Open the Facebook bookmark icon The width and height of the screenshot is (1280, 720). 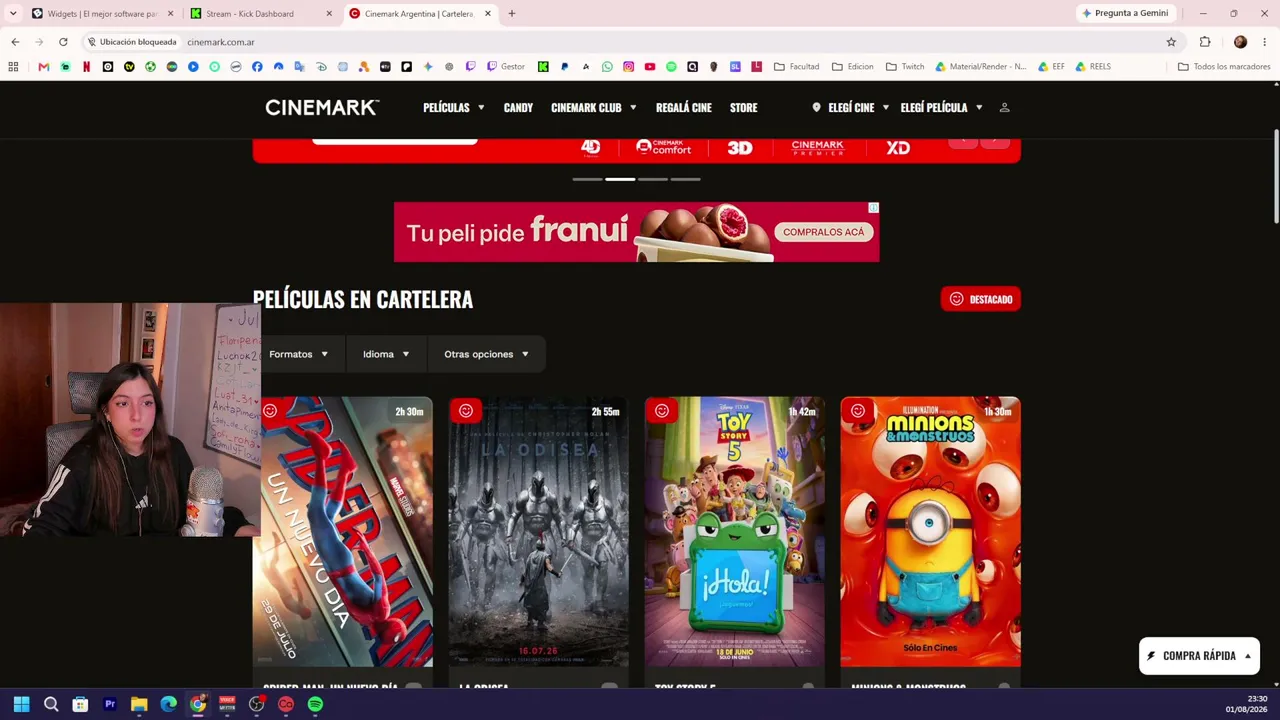tap(257, 67)
